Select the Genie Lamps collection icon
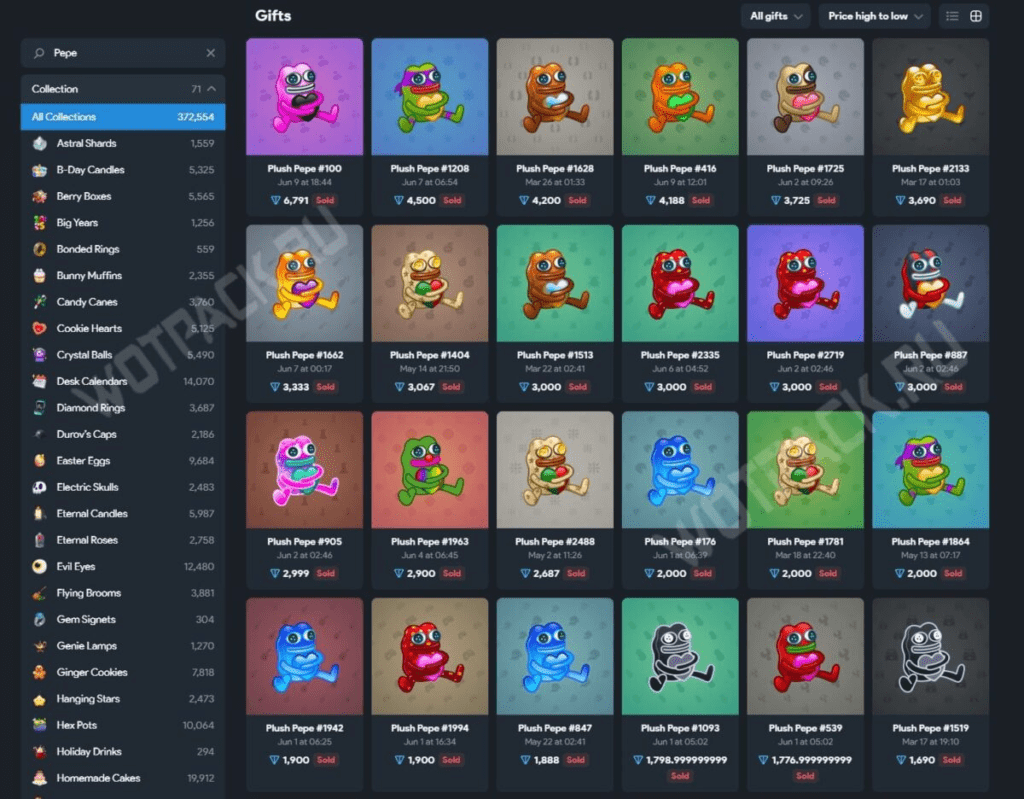 pyautogui.click(x=39, y=646)
